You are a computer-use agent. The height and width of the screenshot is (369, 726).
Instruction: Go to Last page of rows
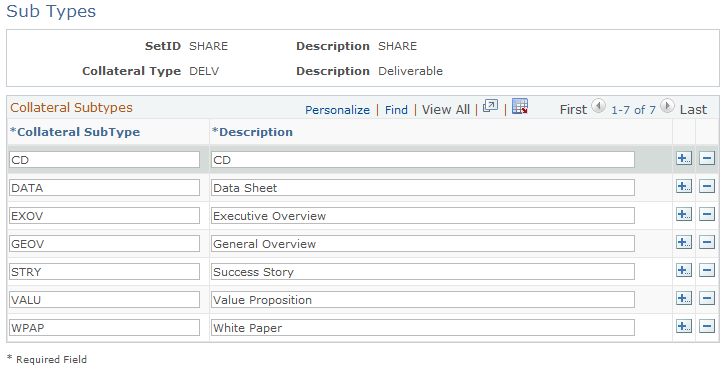click(x=693, y=110)
